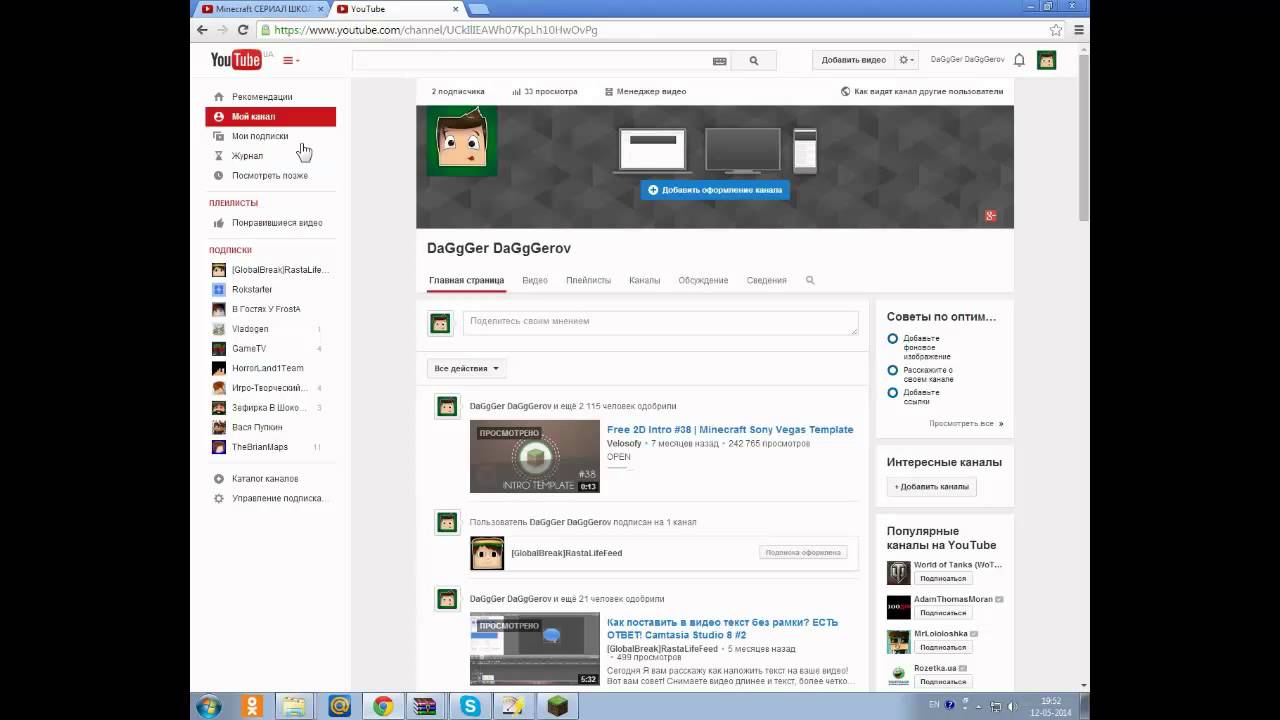Screen dimensions: 1280x720
Task: Switch to Главная страница tab
Action: (466, 281)
